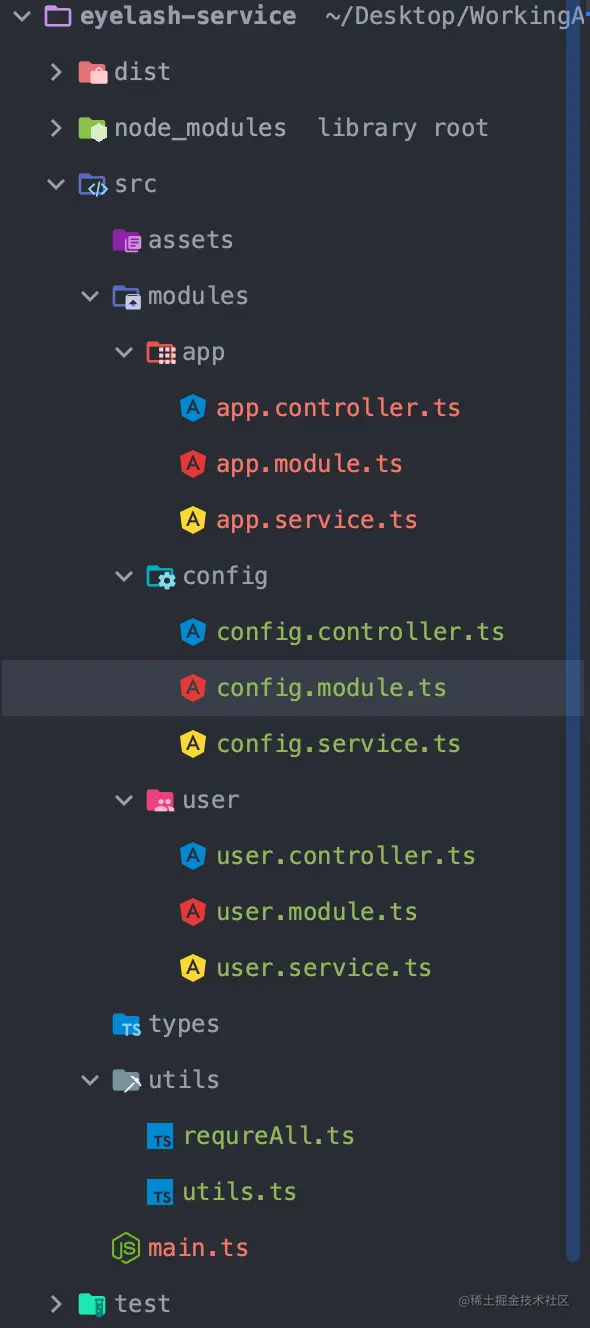Expand the dist folder arrow
The image size is (590, 1328).
pos(57,72)
